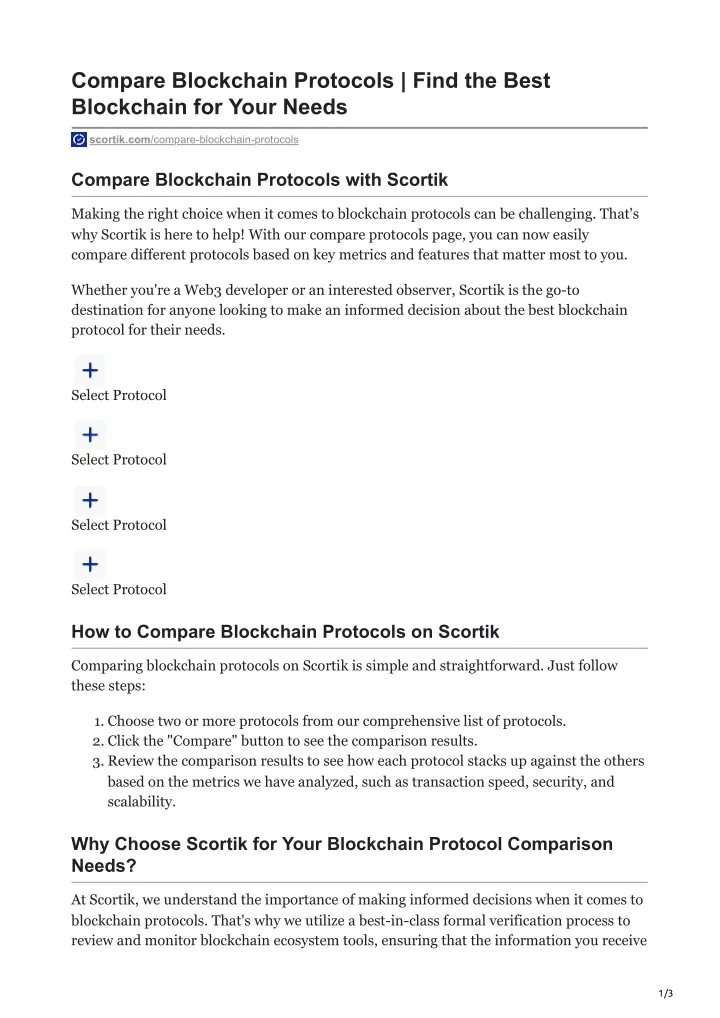Click the Scortik favicon beside the URL
Screen dimensions: 720x1018
coord(79,140)
